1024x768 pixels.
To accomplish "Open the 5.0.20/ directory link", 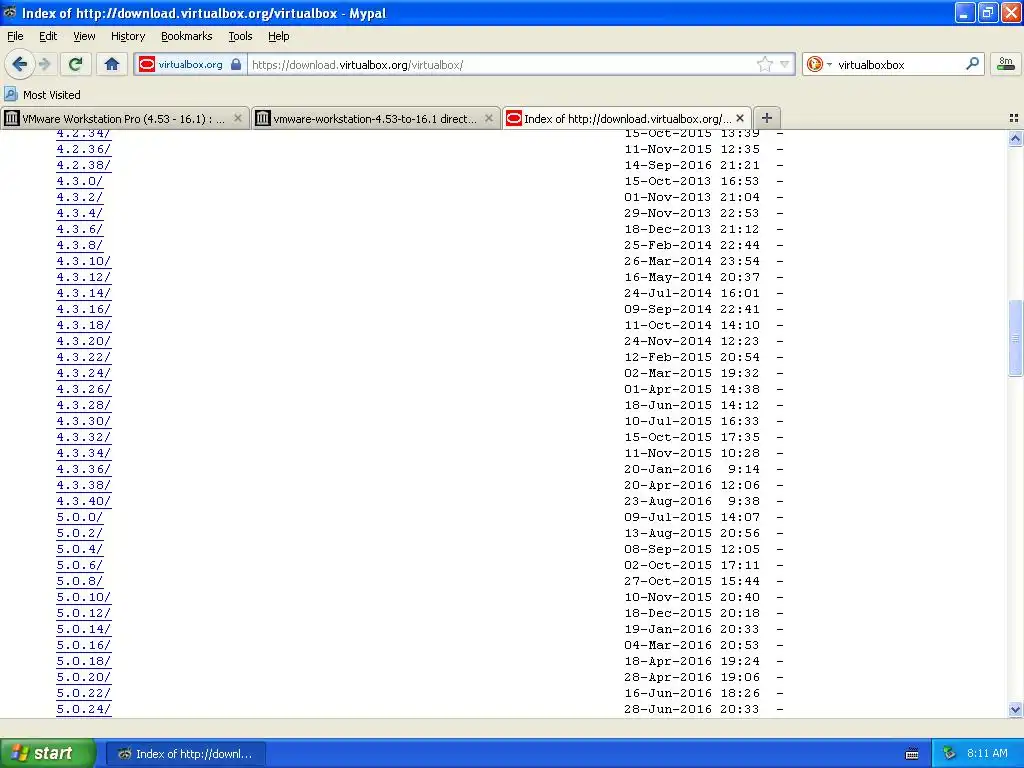I will pos(84,677).
